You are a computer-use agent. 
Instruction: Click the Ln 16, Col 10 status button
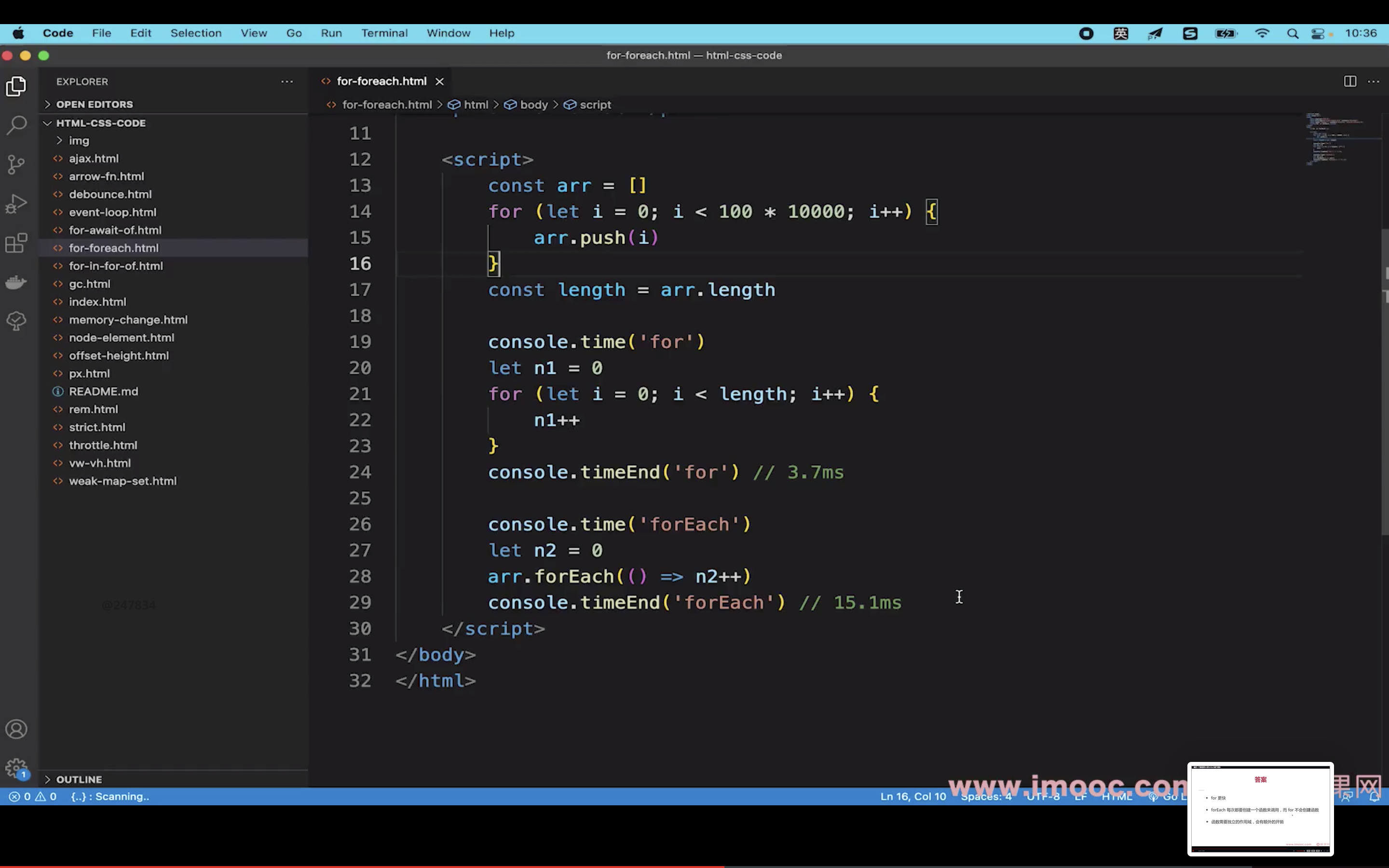tap(912, 796)
